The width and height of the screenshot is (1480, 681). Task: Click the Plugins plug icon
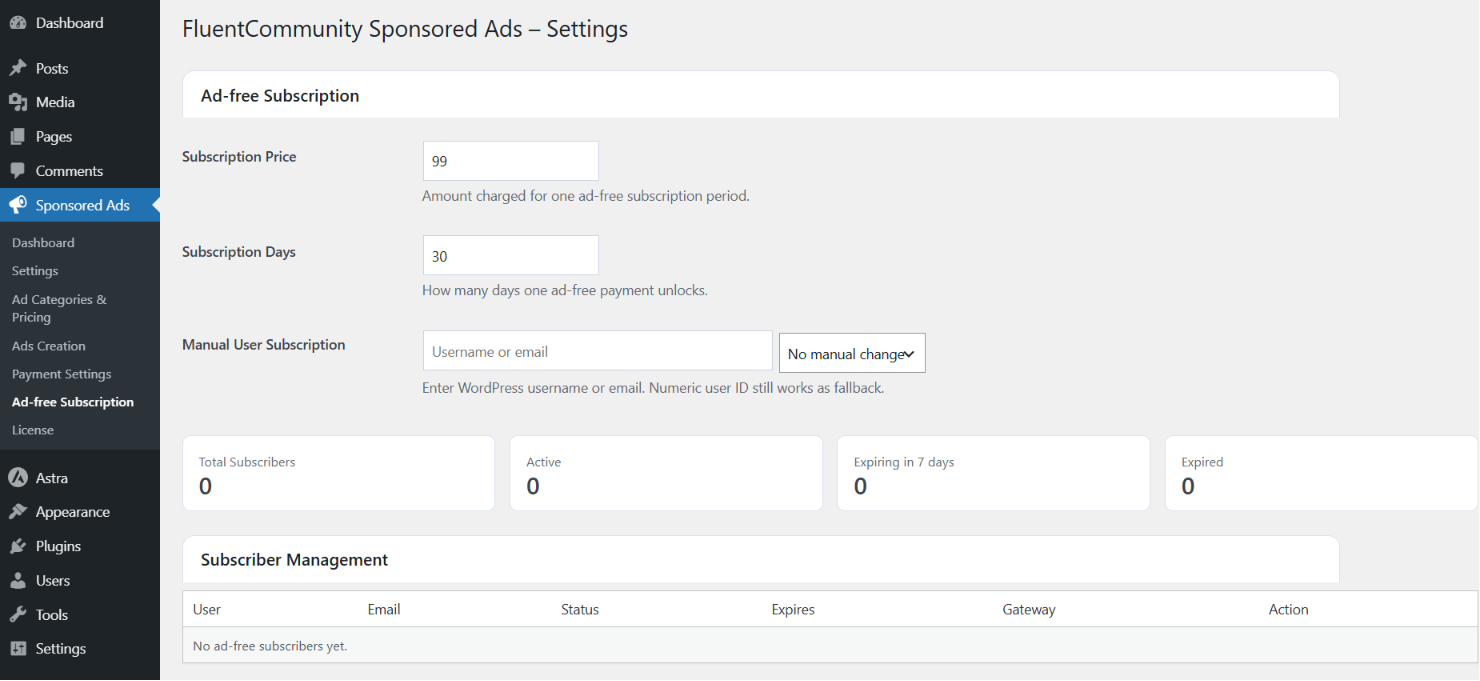17,546
